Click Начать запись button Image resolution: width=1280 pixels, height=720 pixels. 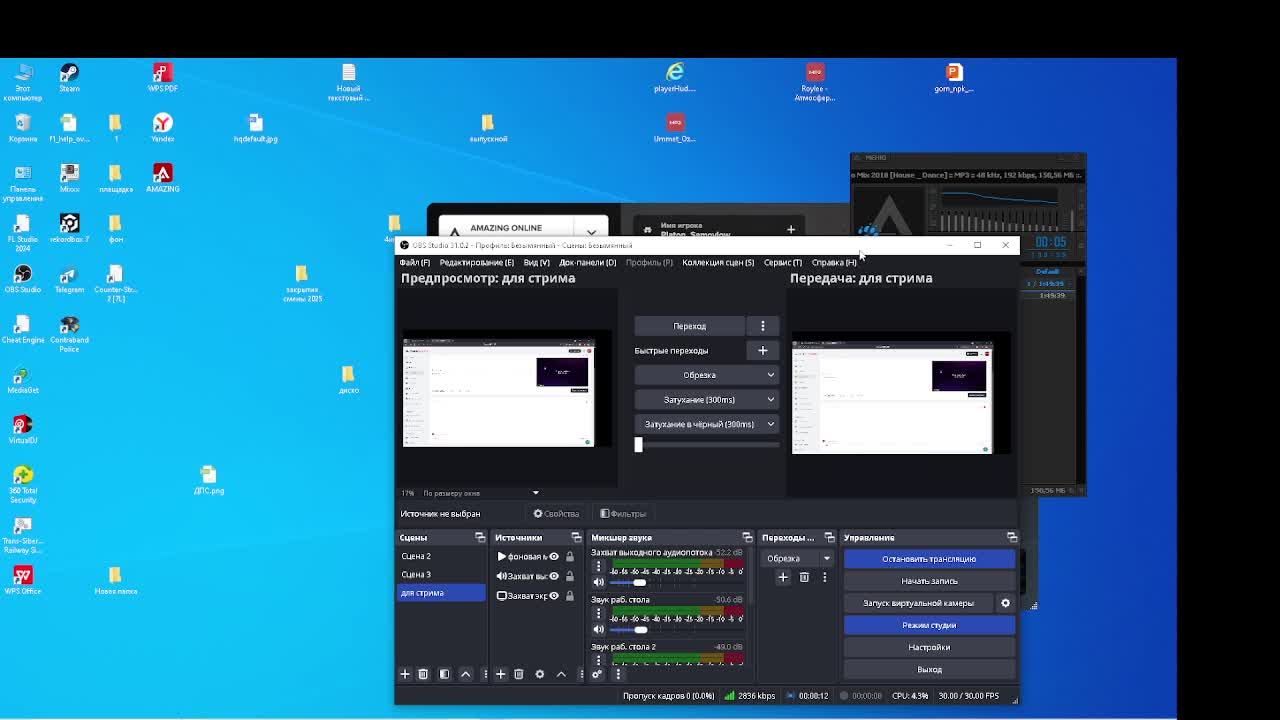point(929,581)
